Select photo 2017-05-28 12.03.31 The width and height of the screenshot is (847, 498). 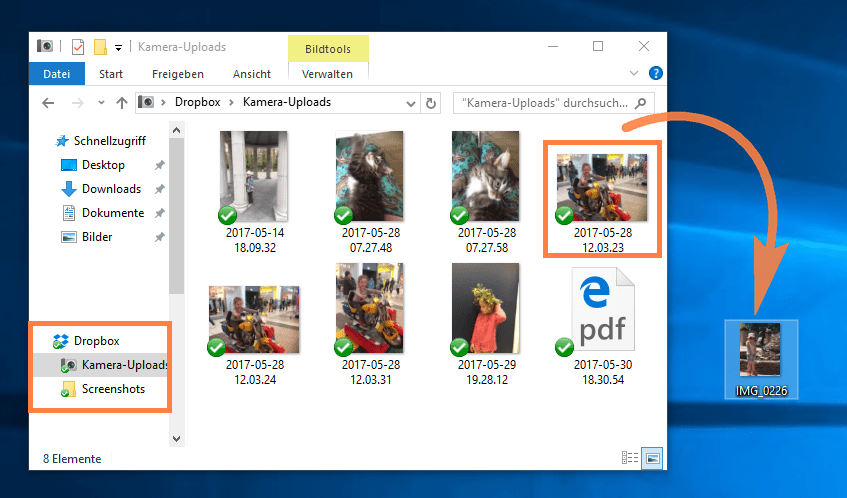coord(371,325)
